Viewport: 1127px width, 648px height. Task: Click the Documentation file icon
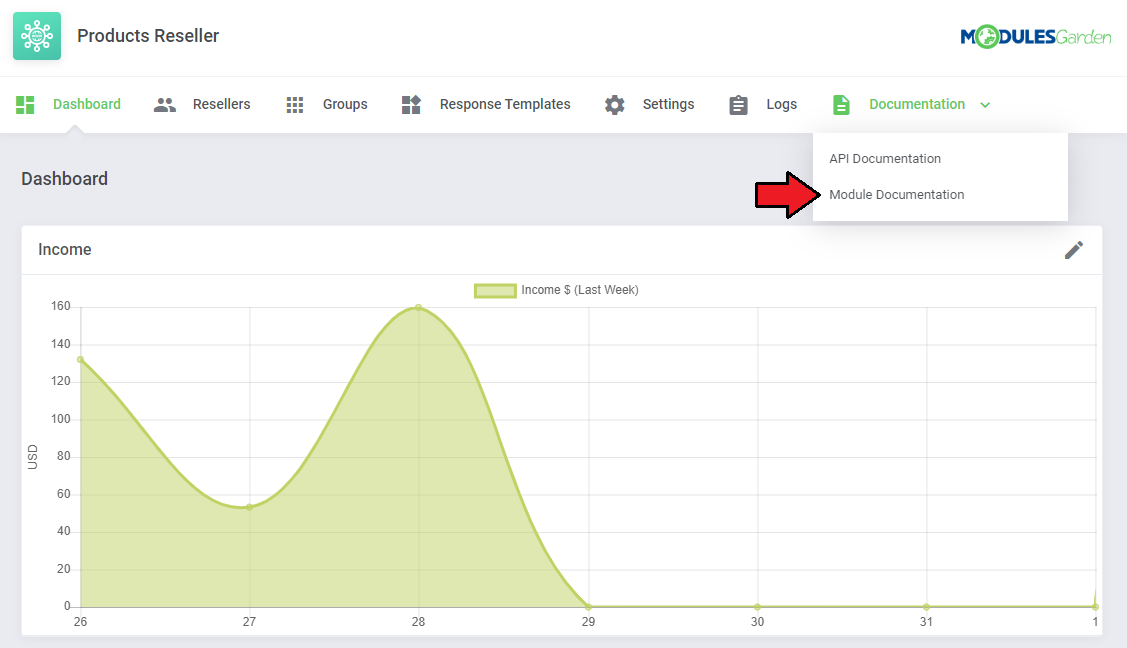(841, 105)
